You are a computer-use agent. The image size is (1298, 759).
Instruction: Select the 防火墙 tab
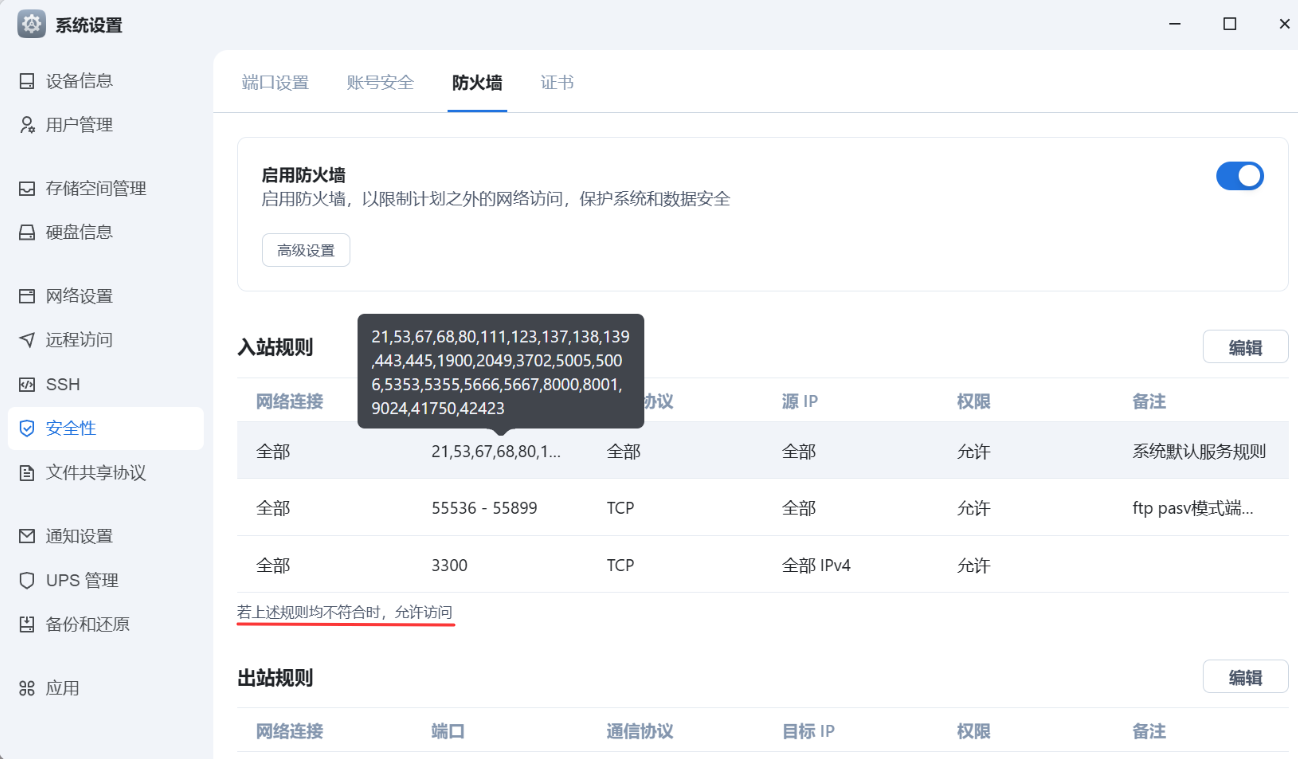click(x=477, y=83)
